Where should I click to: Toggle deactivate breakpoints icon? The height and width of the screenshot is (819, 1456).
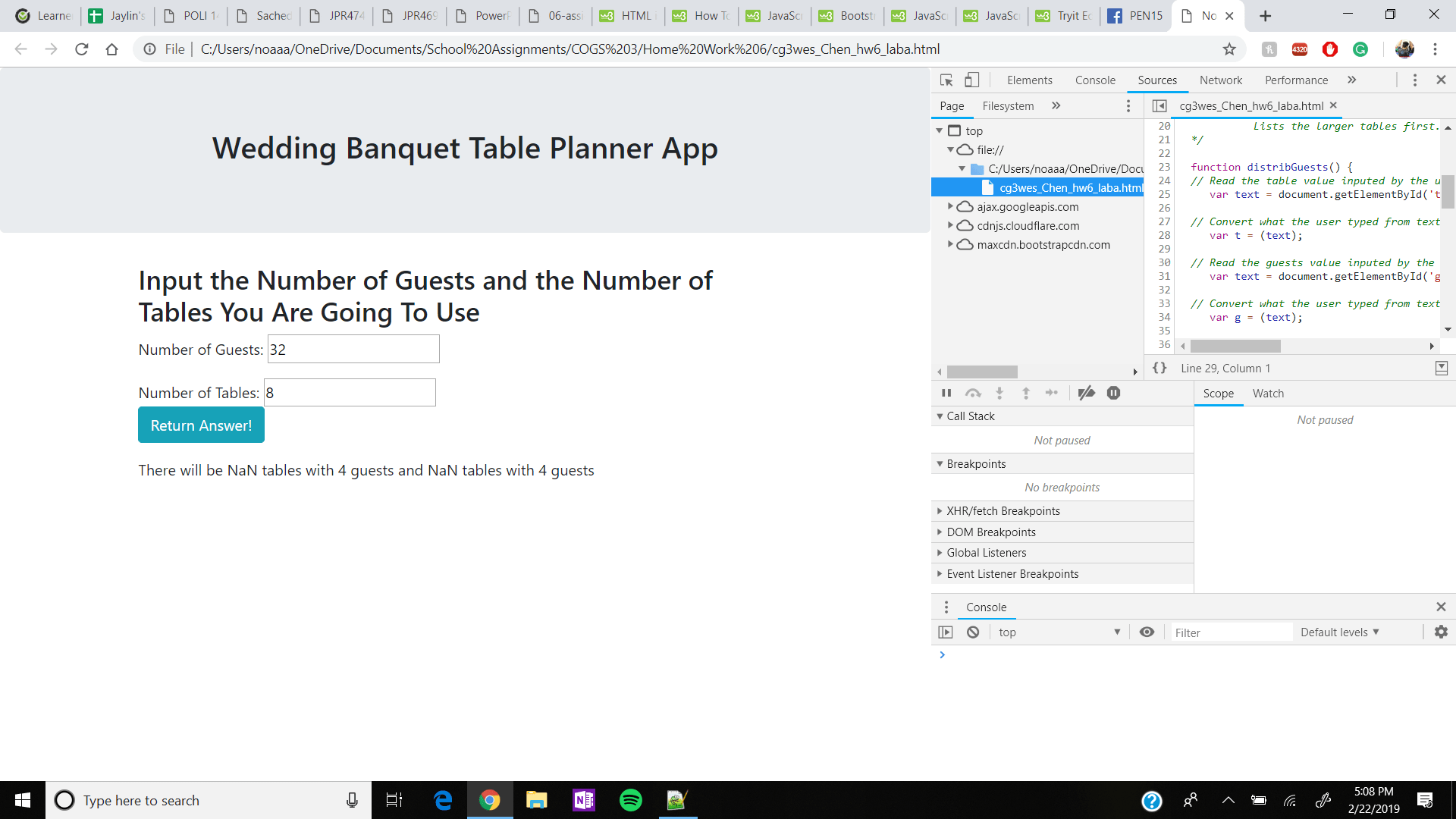(1086, 393)
